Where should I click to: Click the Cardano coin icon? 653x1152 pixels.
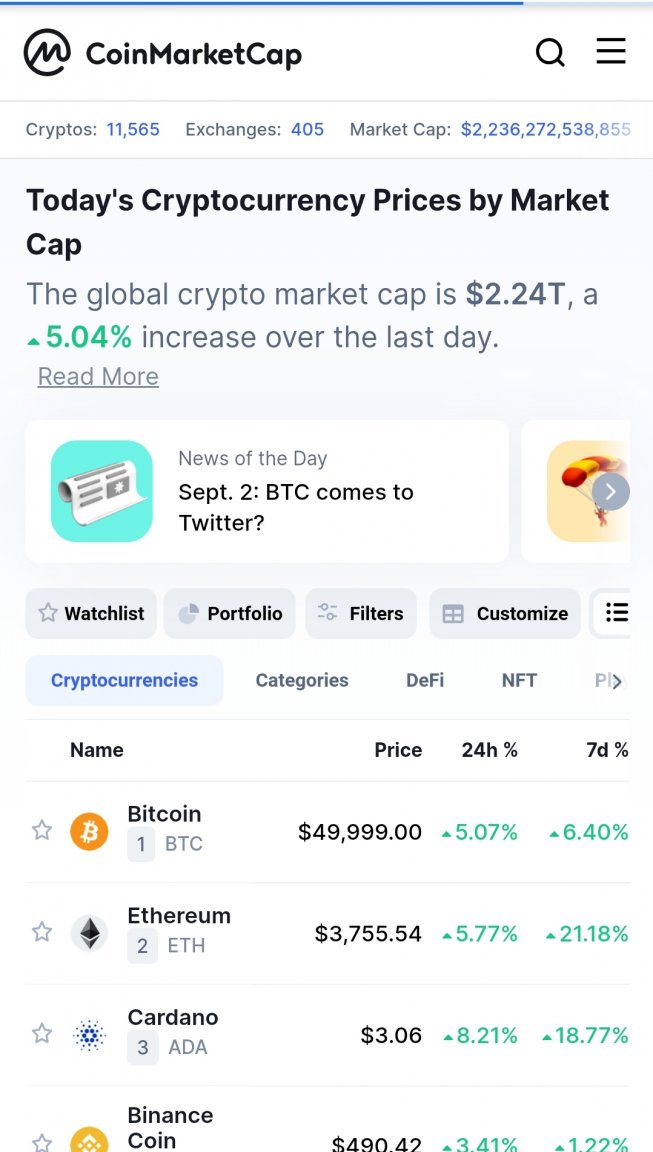[89, 1035]
